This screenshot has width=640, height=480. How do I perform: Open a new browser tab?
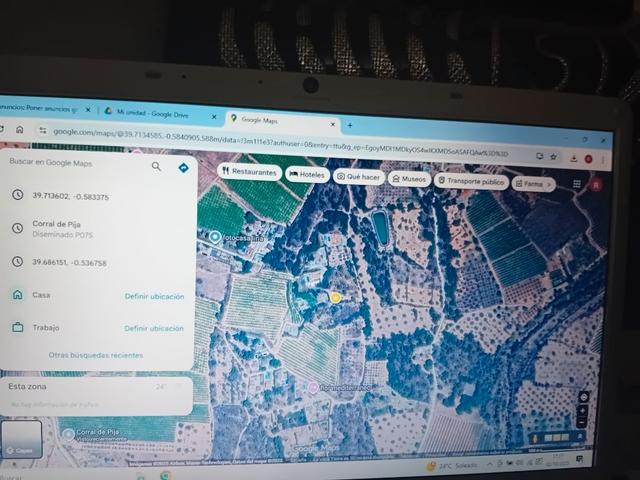[x=349, y=125]
